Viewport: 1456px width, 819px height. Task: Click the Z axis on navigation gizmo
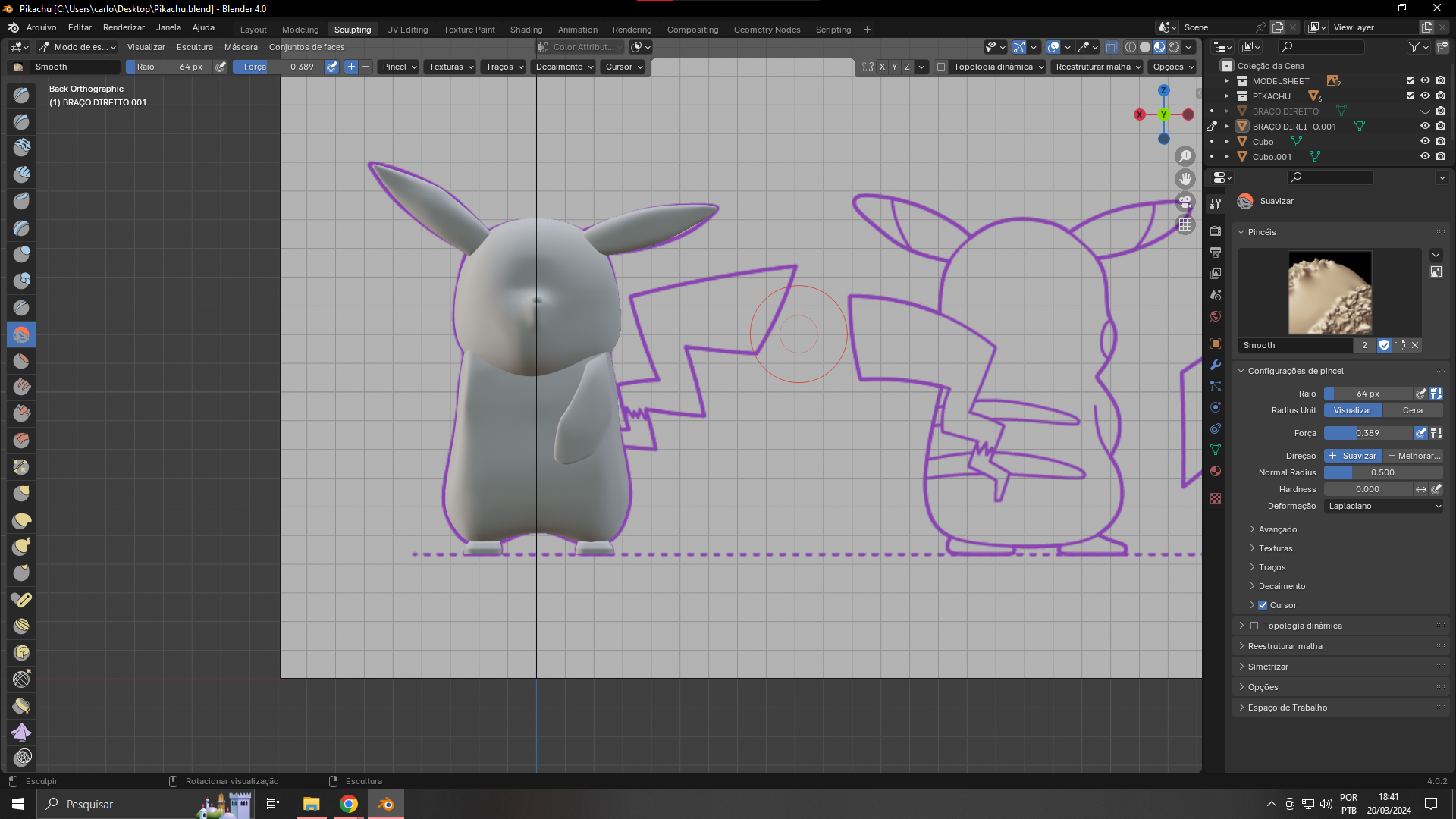(x=1163, y=90)
